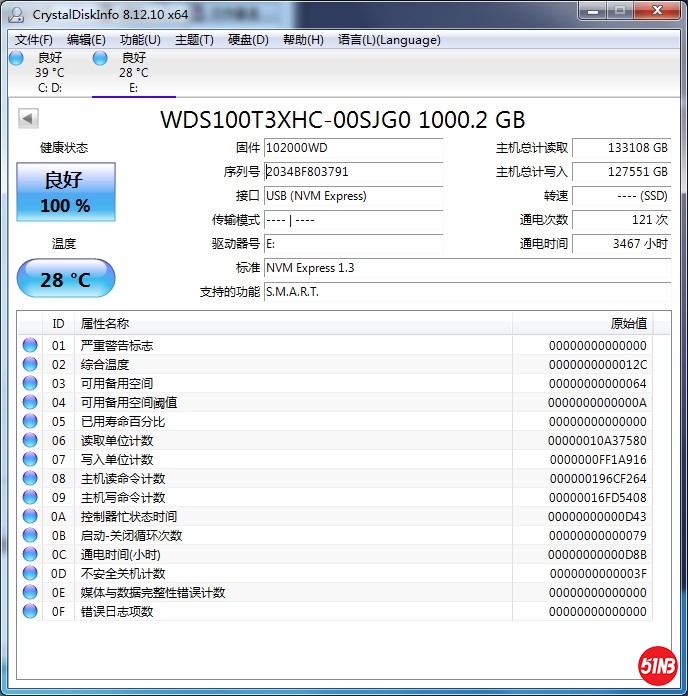Click the 良好 100 % health status button
The height and width of the screenshot is (696, 688).
(x=66, y=192)
